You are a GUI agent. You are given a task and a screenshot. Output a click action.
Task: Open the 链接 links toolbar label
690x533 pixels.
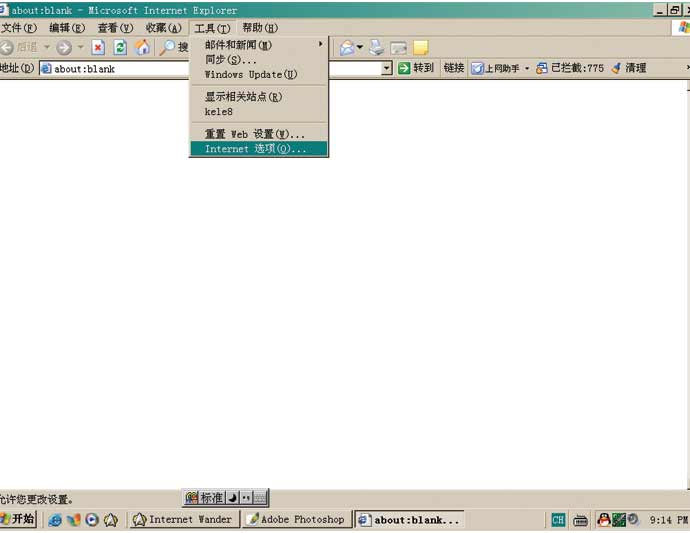pyautogui.click(x=454, y=68)
